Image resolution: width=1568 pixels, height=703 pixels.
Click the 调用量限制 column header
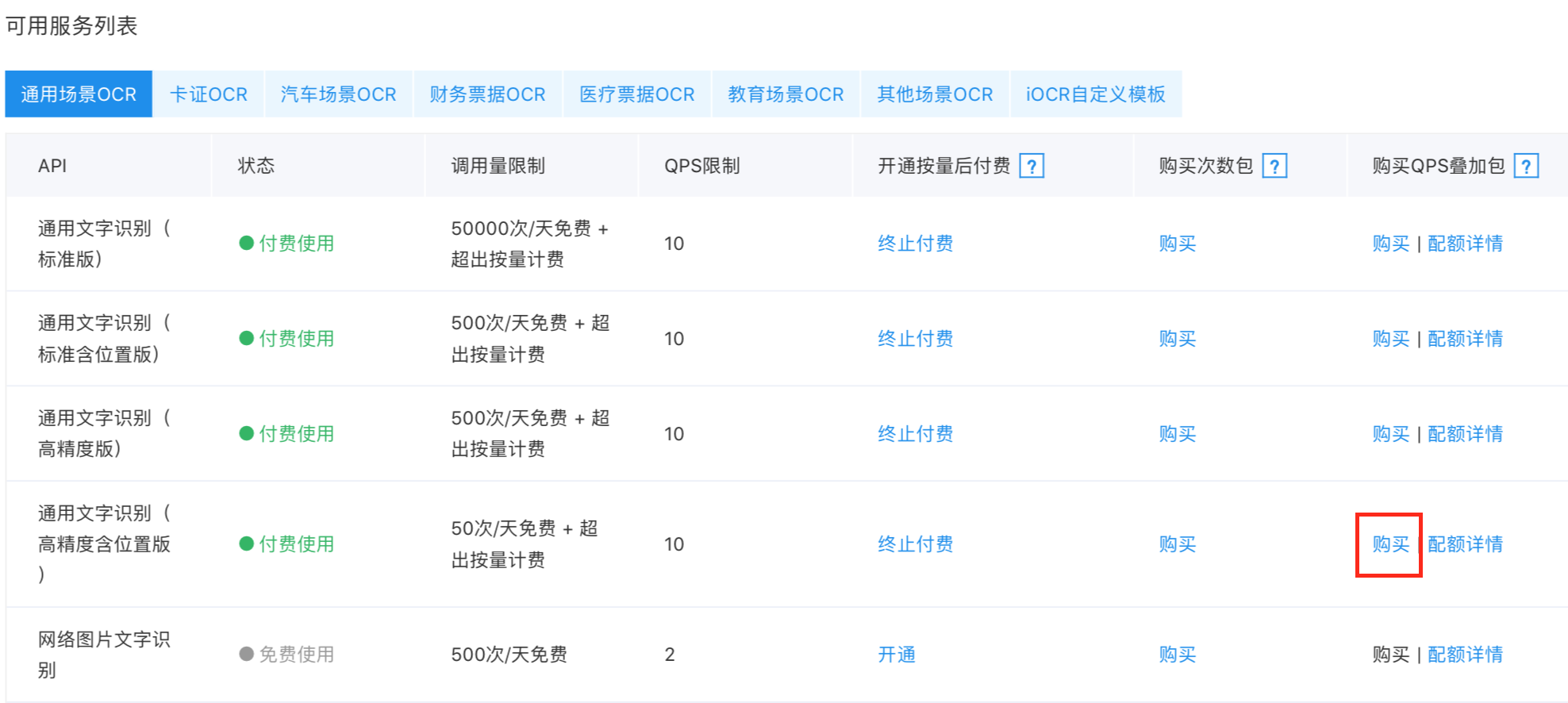click(498, 166)
